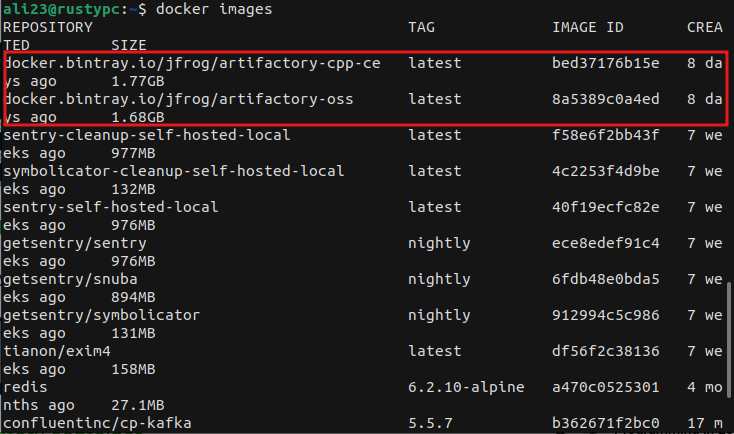Click image ID 6fdb48e0bda5
Image resolution: width=734 pixels, height=434 pixels.
tap(606, 279)
